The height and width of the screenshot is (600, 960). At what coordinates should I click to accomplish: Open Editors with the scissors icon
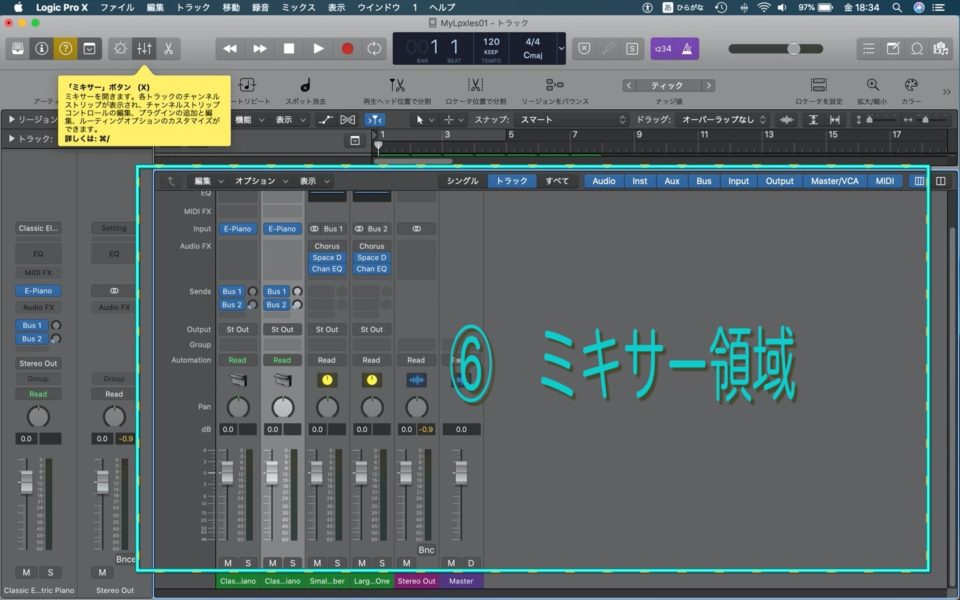point(168,48)
